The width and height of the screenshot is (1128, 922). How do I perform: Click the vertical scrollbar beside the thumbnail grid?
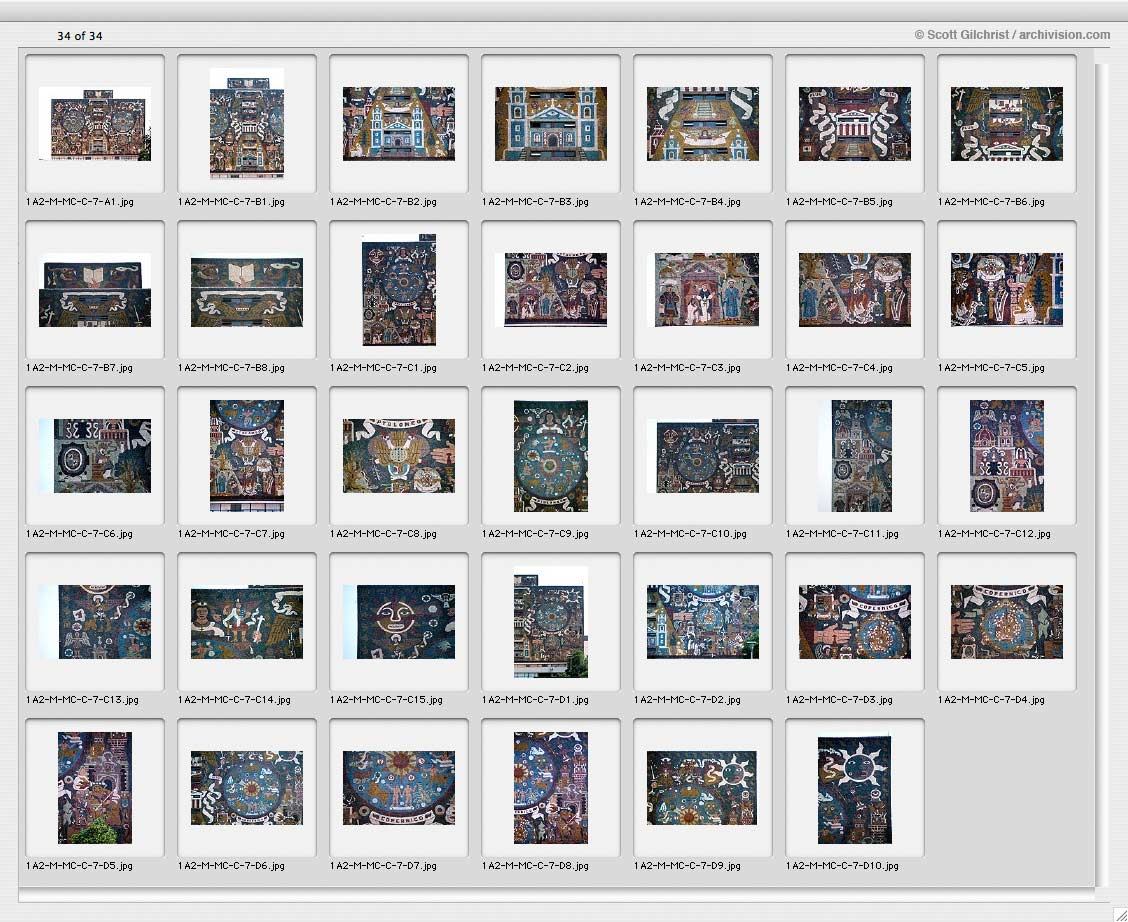1101,475
